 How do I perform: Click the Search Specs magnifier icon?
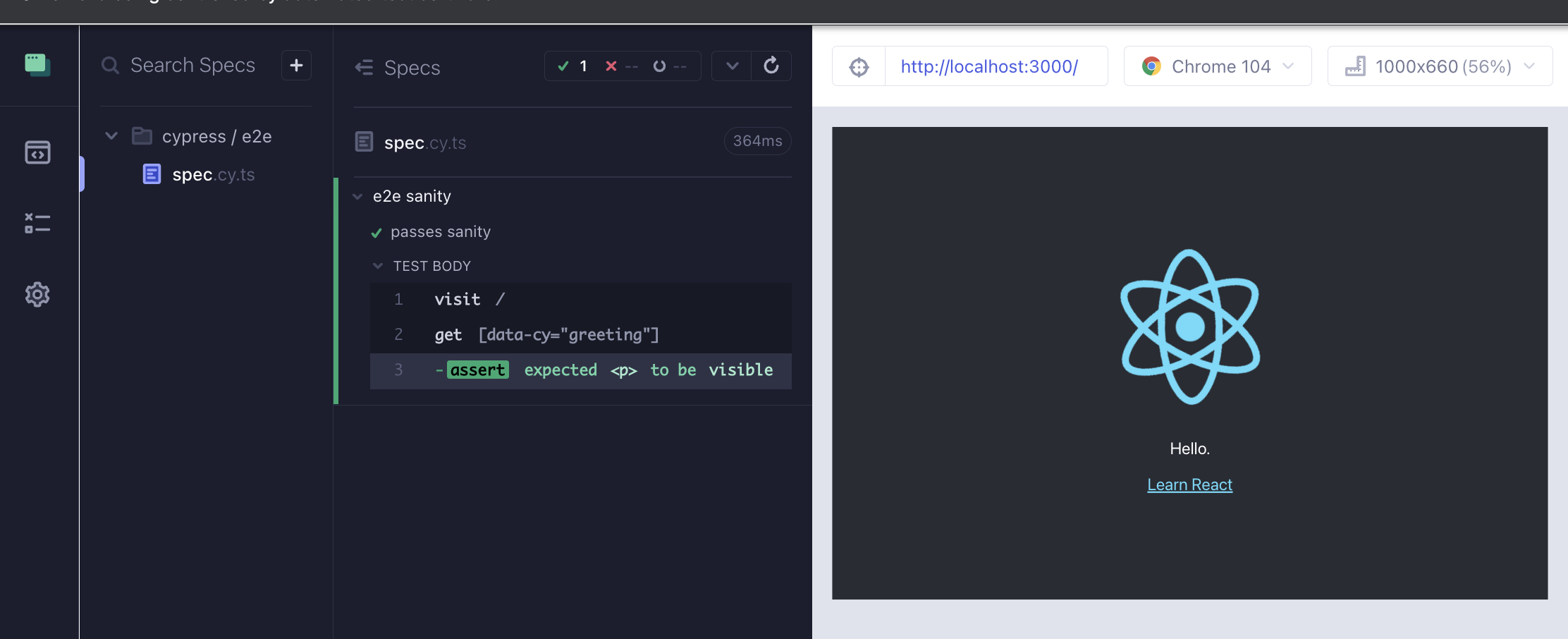click(110, 66)
